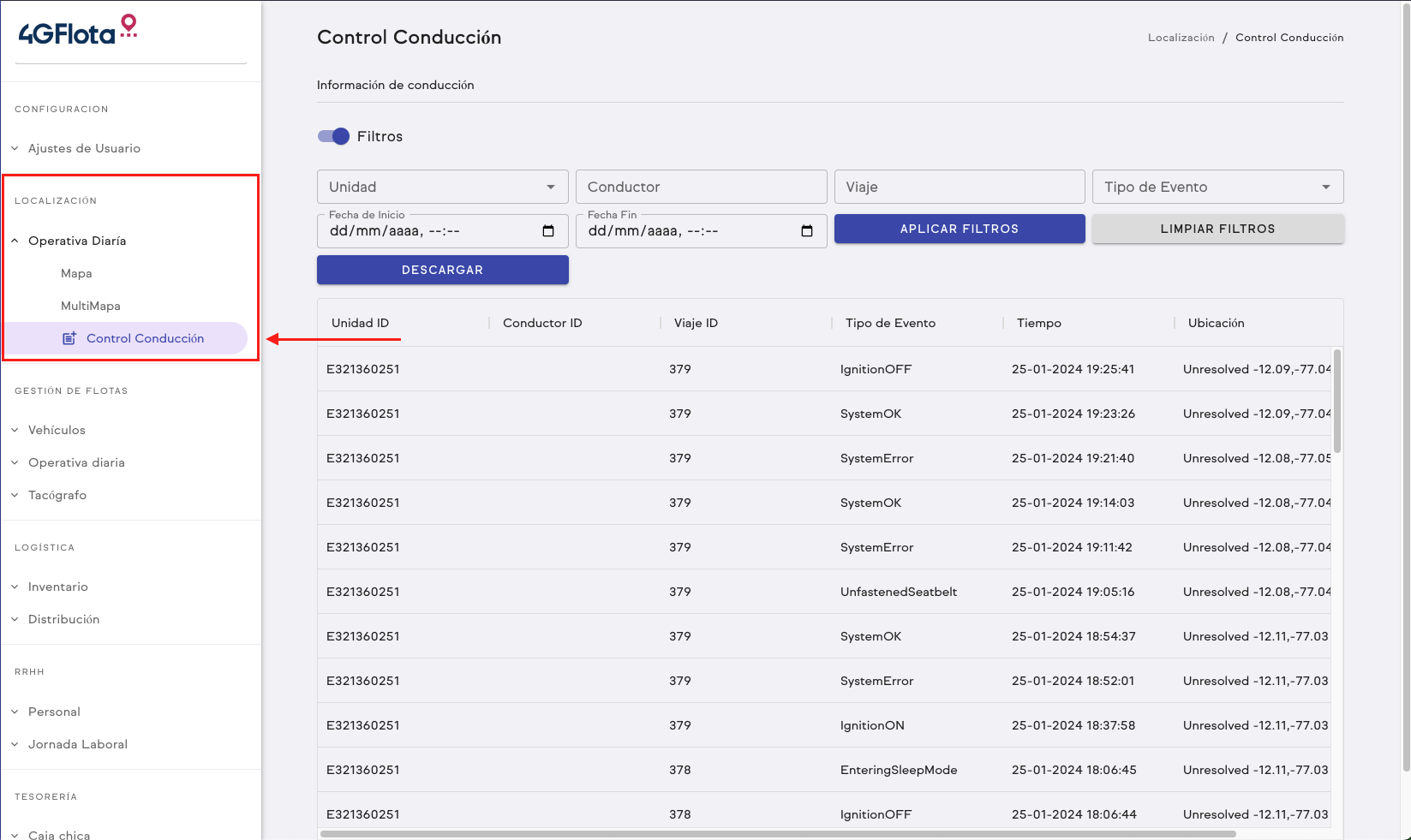Click the Control Conducción sidebar icon
This screenshot has width=1411, height=840.
click(x=69, y=338)
